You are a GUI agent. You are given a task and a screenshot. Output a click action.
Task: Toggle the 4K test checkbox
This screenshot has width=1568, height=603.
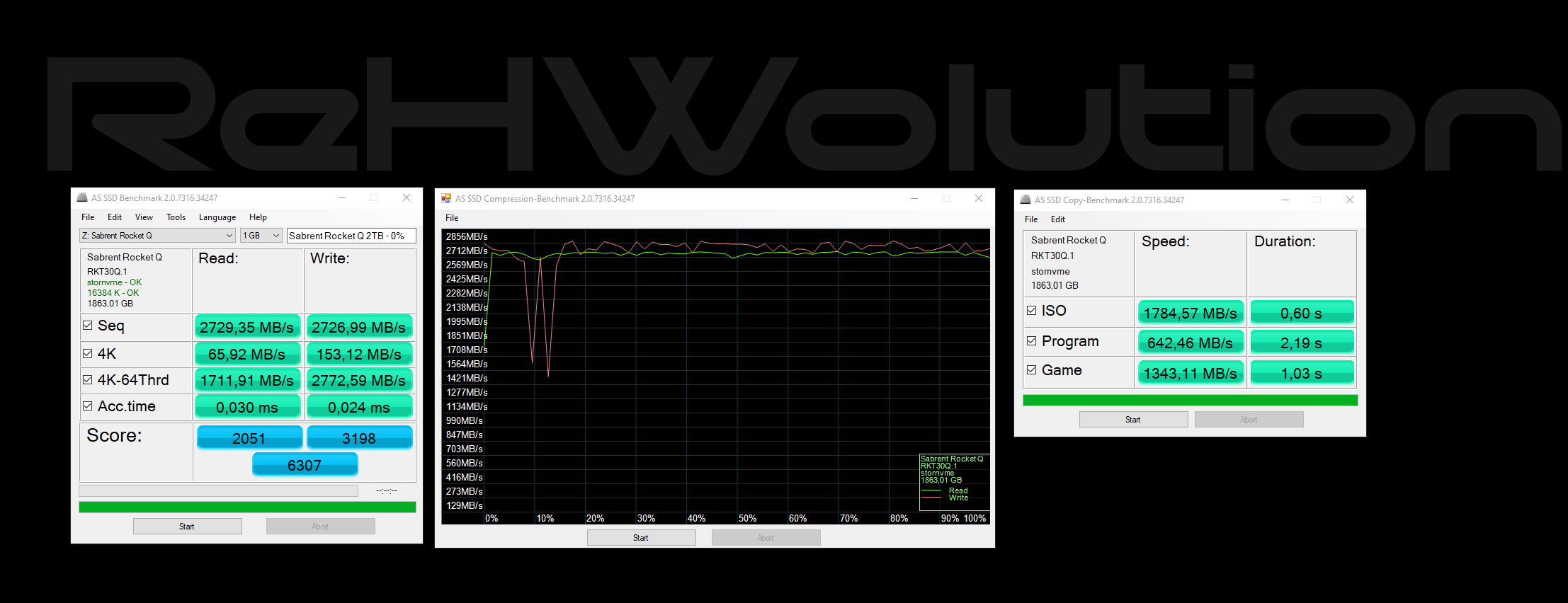(88, 353)
